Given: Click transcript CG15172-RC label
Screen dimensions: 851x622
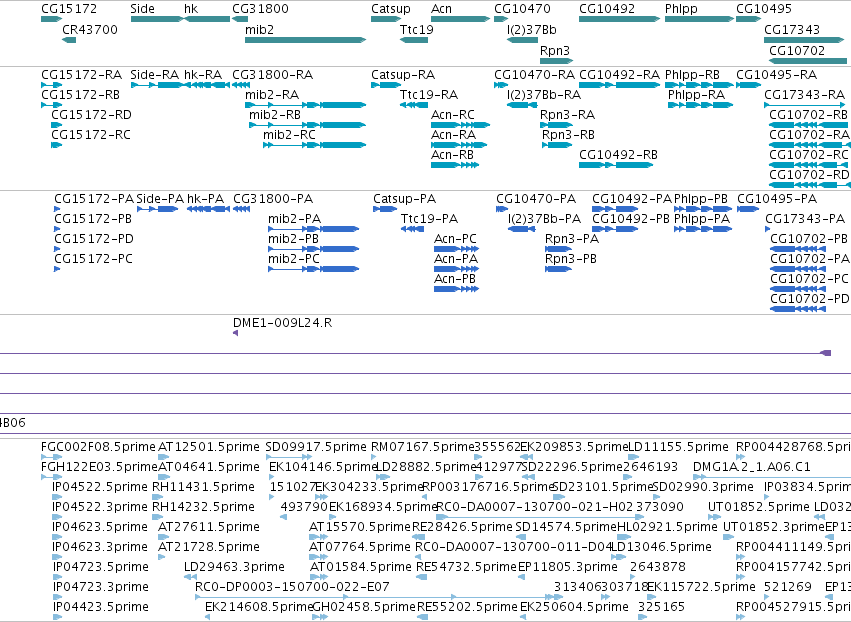Looking at the screenshot, I should tap(91, 135).
